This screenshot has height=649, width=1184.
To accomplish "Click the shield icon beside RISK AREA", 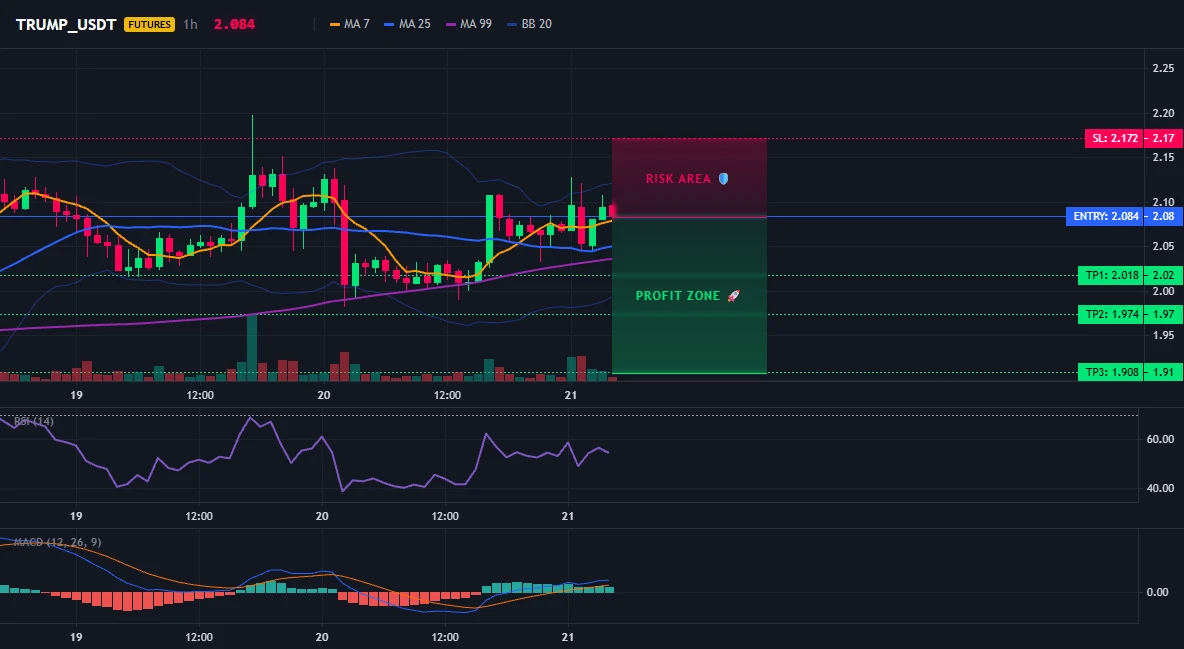I will click(723, 179).
